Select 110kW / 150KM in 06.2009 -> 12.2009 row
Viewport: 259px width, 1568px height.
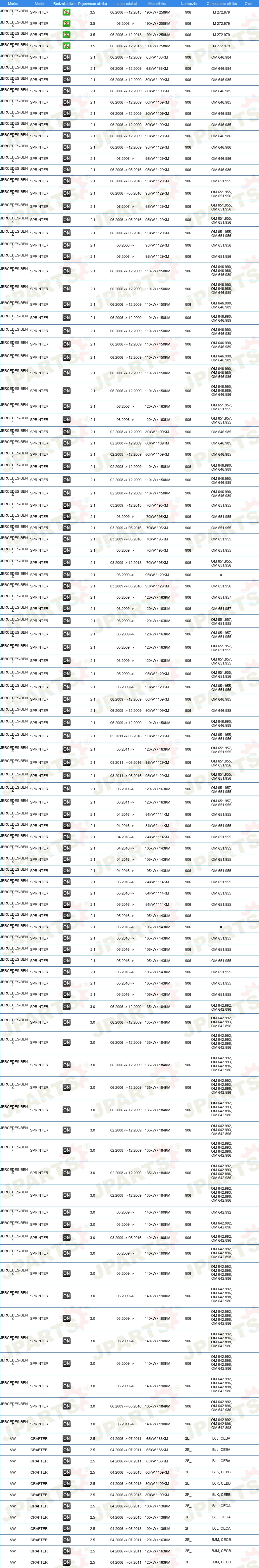point(157,722)
